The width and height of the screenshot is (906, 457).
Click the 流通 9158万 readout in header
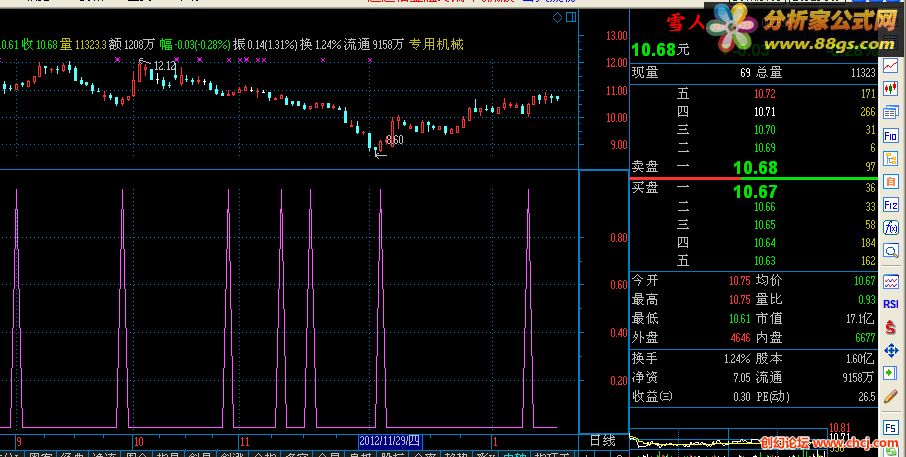pos(374,44)
